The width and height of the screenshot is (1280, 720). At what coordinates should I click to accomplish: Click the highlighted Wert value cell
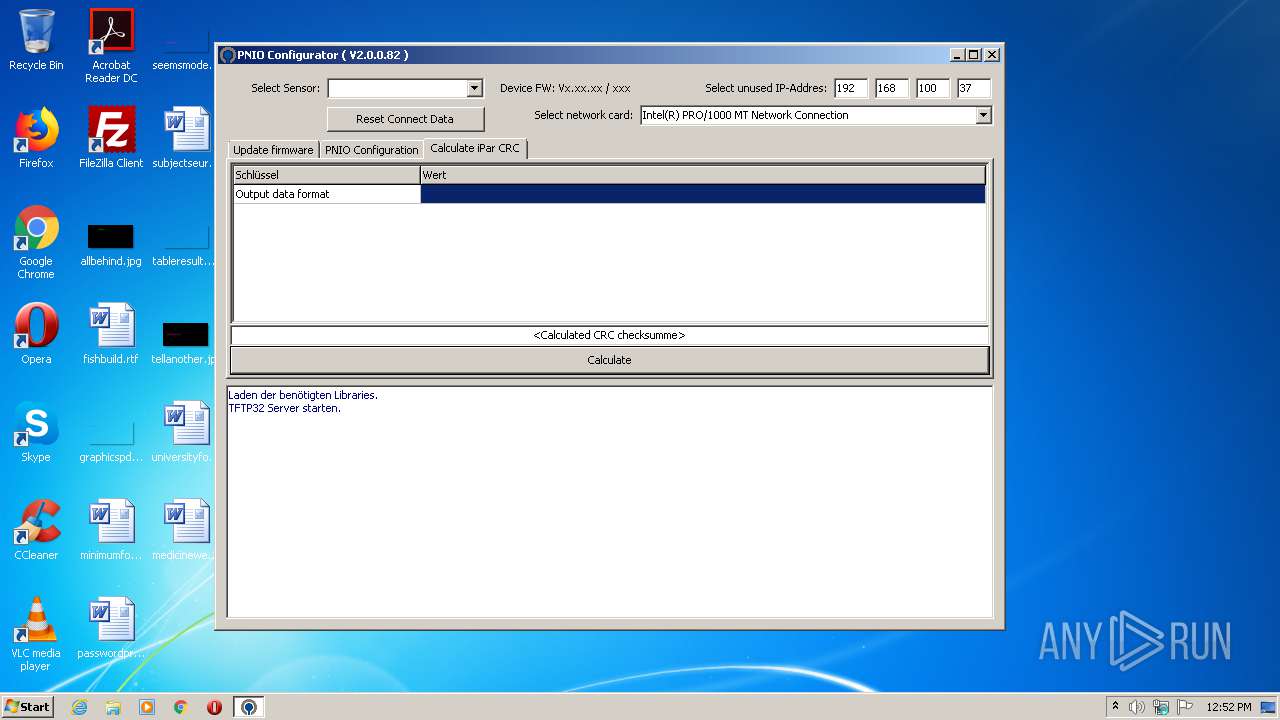[x=703, y=194]
